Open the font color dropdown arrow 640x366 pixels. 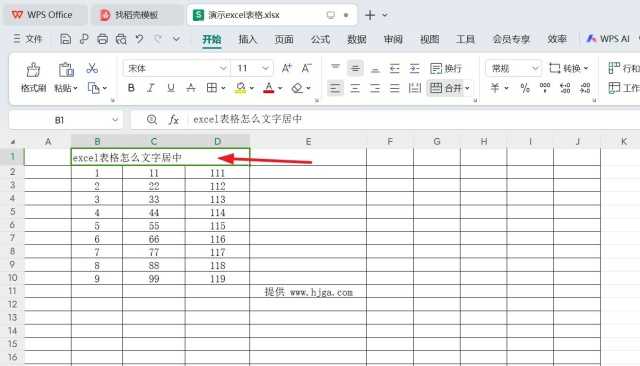pos(280,88)
